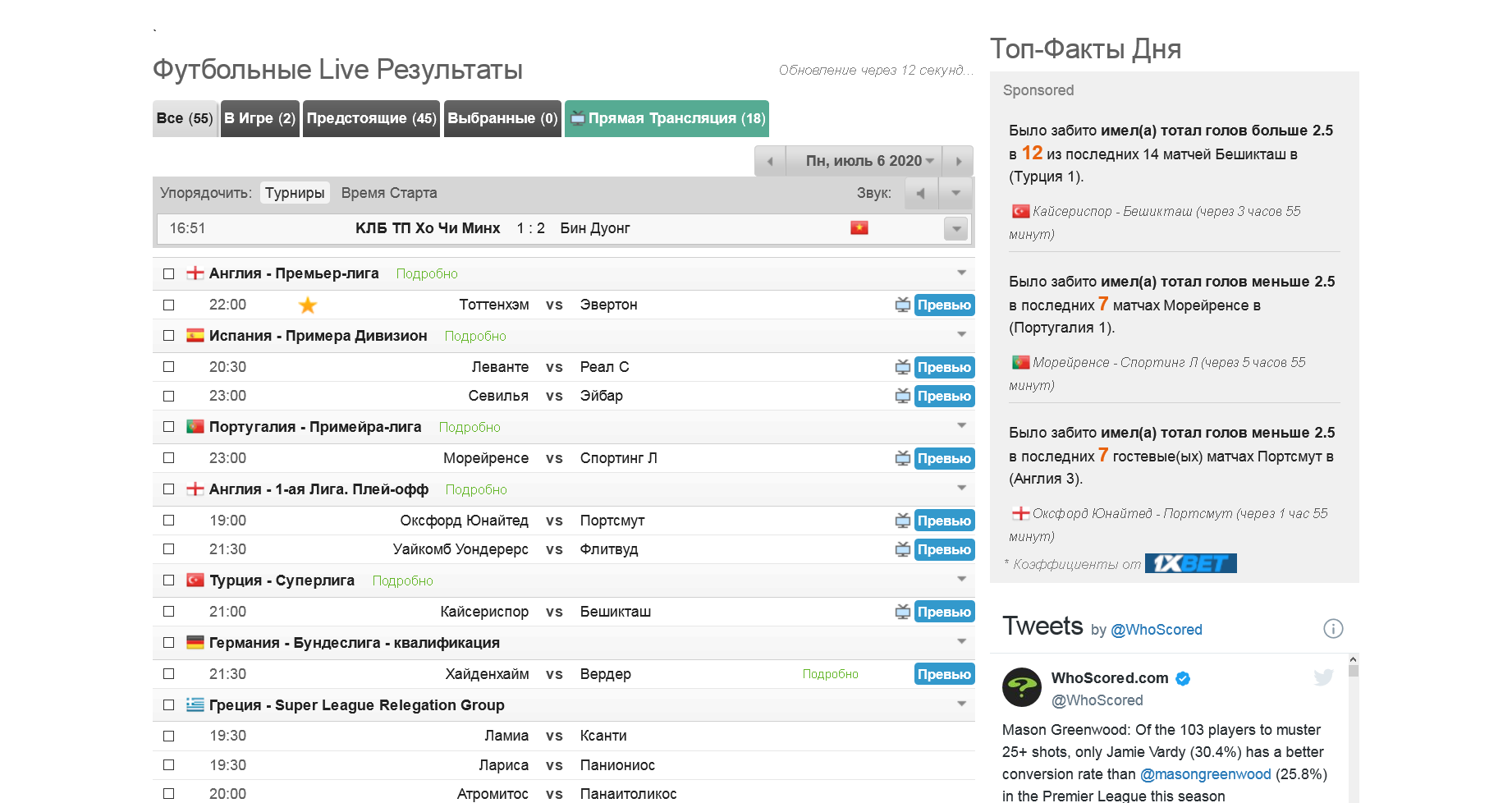Tick the Испания - Примера Дивизион checkbox
The width and height of the screenshot is (1512, 803).
pyautogui.click(x=169, y=336)
